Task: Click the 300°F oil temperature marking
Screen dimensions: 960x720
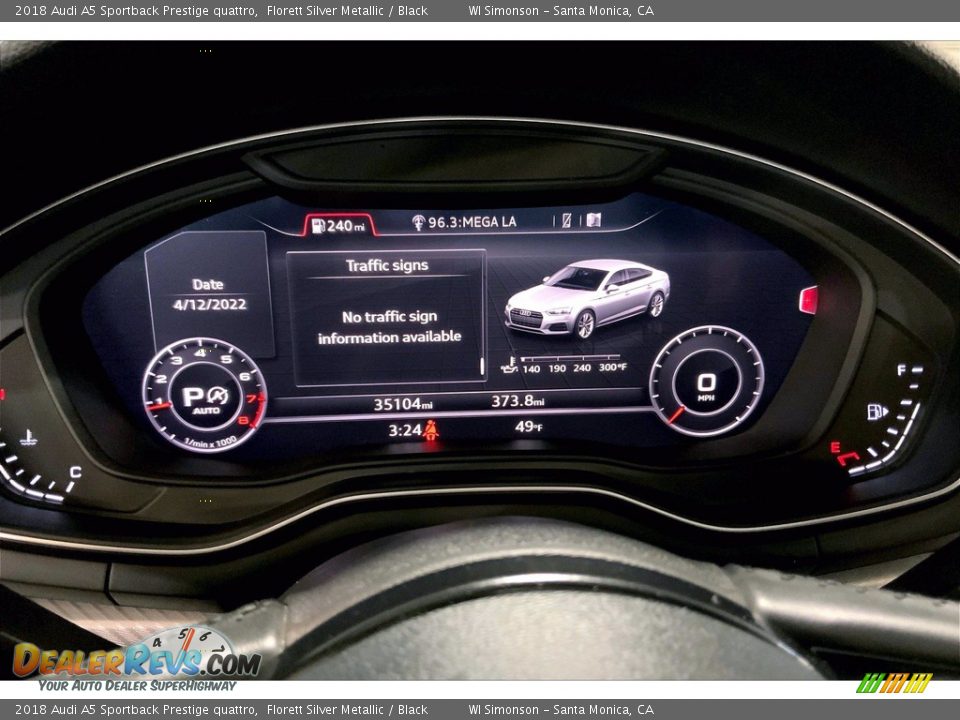Action: [x=613, y=367]
